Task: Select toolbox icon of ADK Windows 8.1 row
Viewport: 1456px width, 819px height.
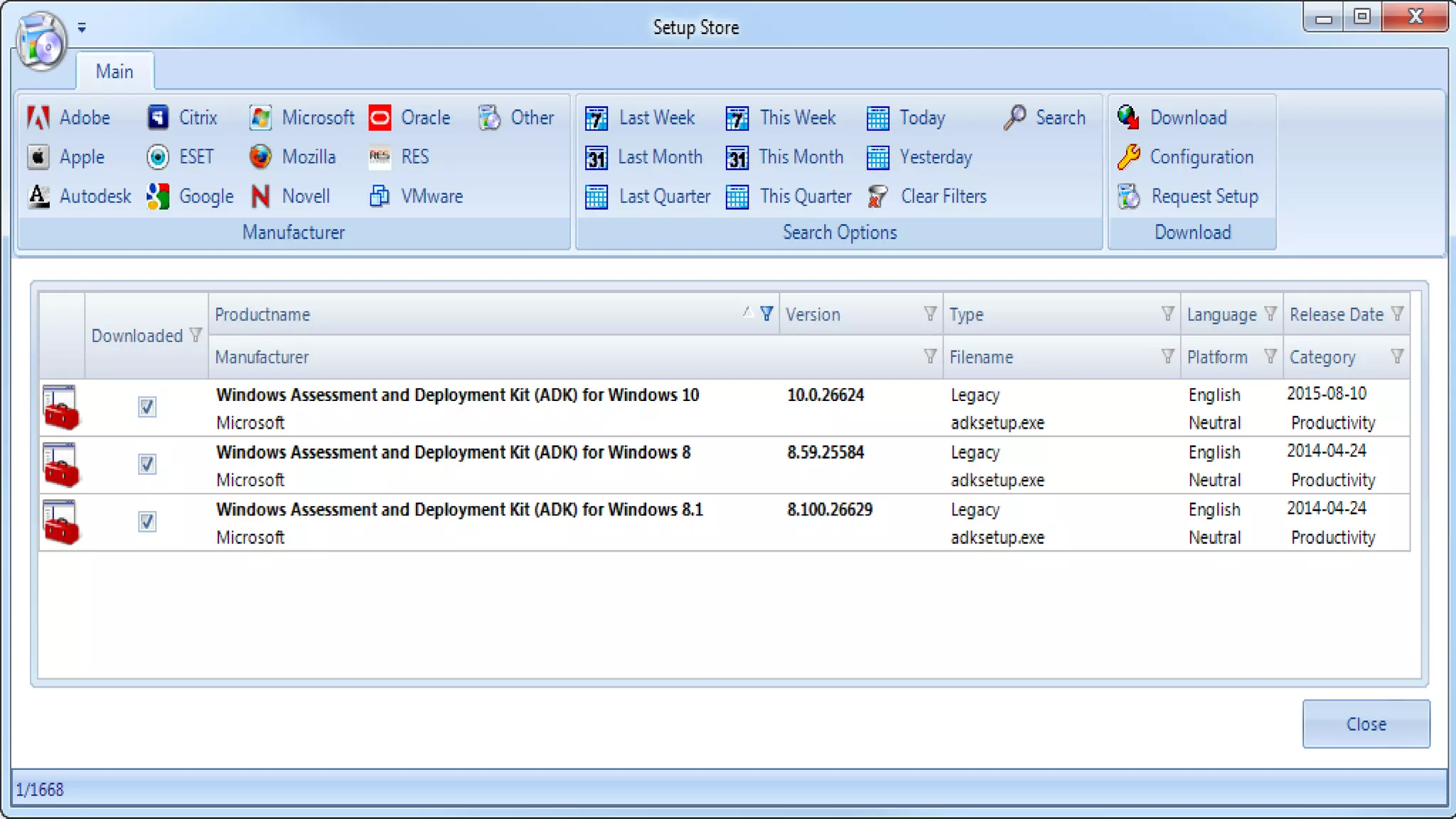Action: (x=61, y=522)
